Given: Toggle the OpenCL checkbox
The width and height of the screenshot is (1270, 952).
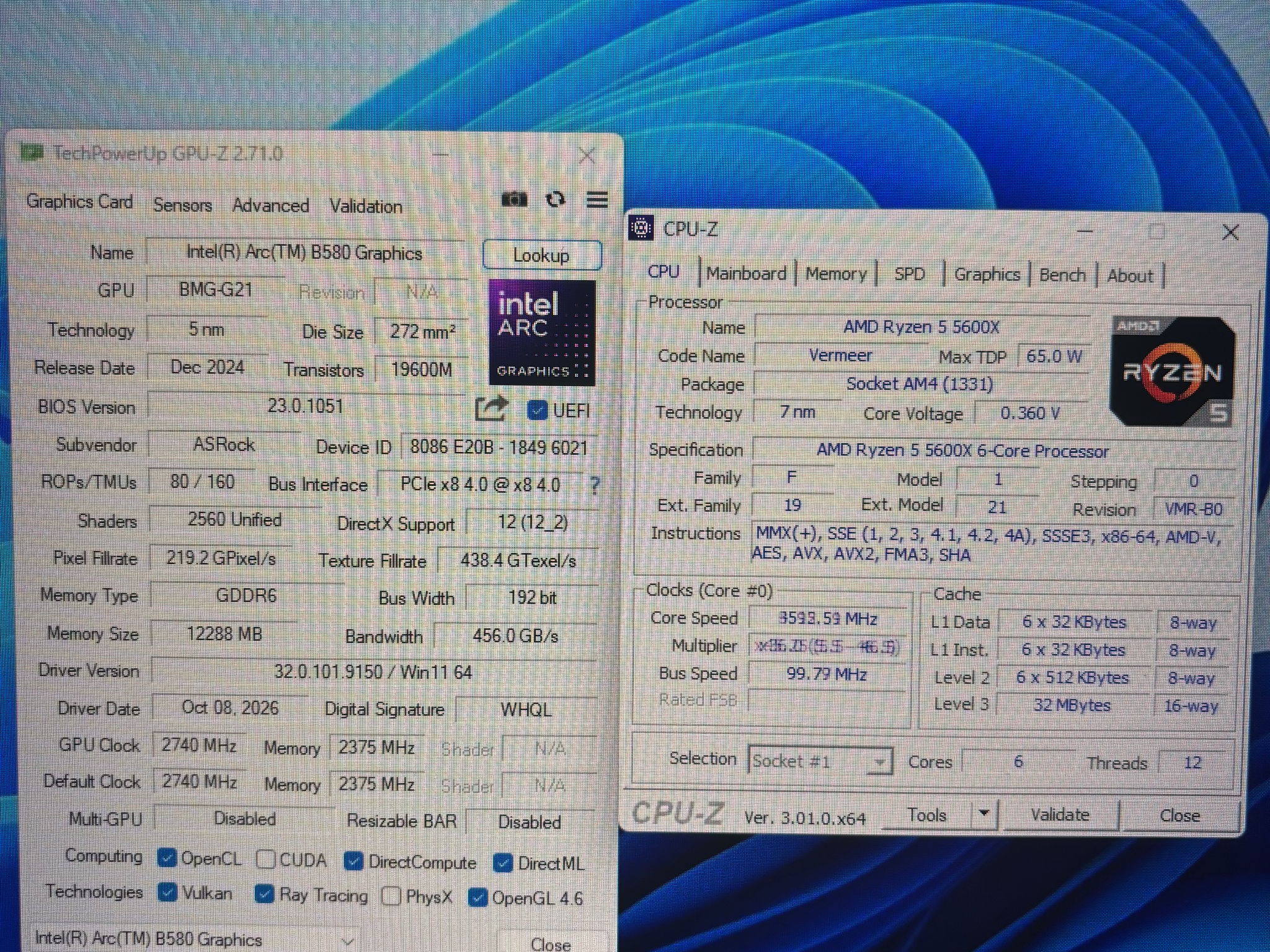Looking at the screenshot, I should (x=167, y=858).
